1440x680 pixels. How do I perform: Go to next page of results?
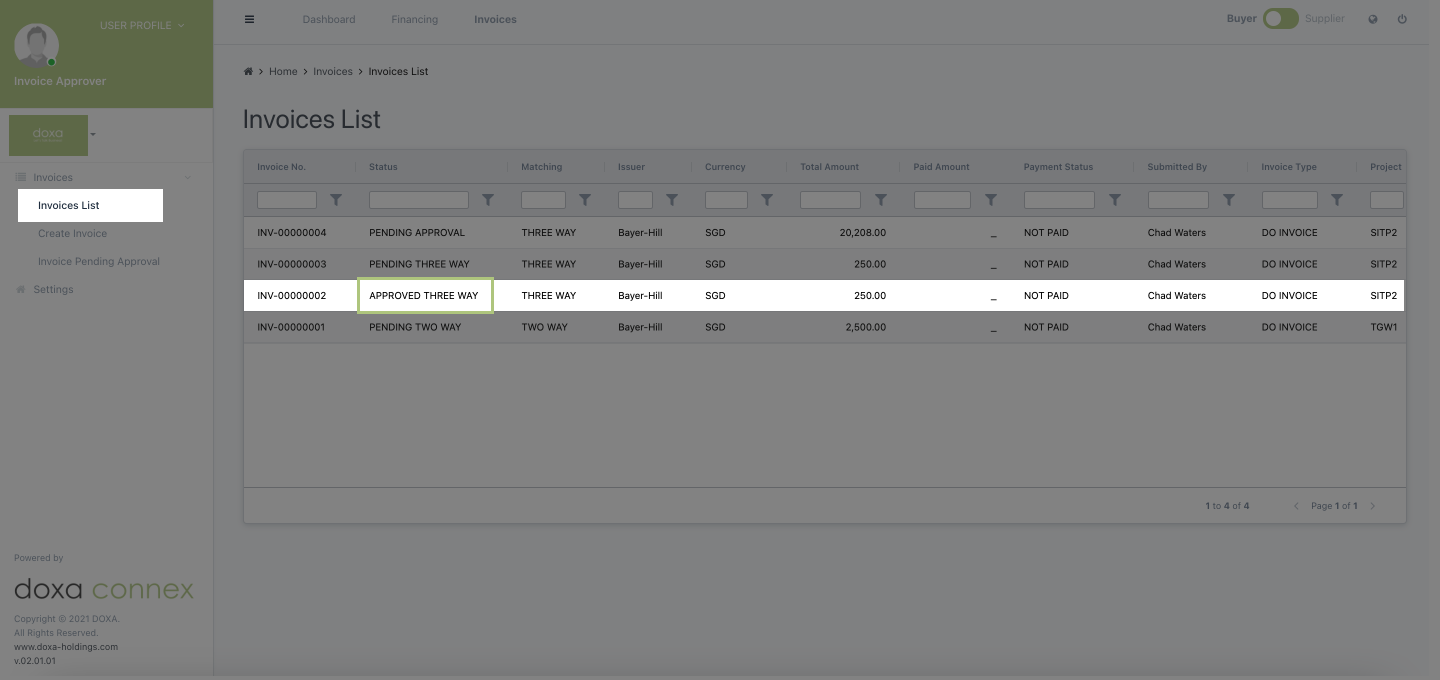tap(1373, 506)
